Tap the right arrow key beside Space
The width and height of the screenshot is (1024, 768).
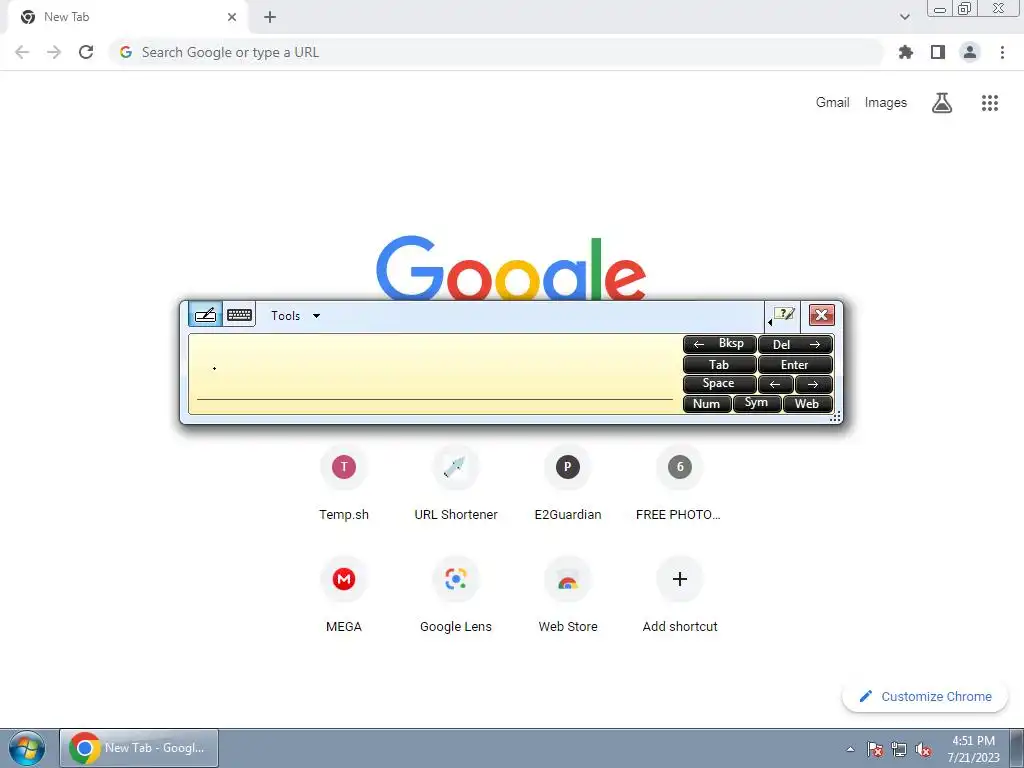(x=814, y=384)
